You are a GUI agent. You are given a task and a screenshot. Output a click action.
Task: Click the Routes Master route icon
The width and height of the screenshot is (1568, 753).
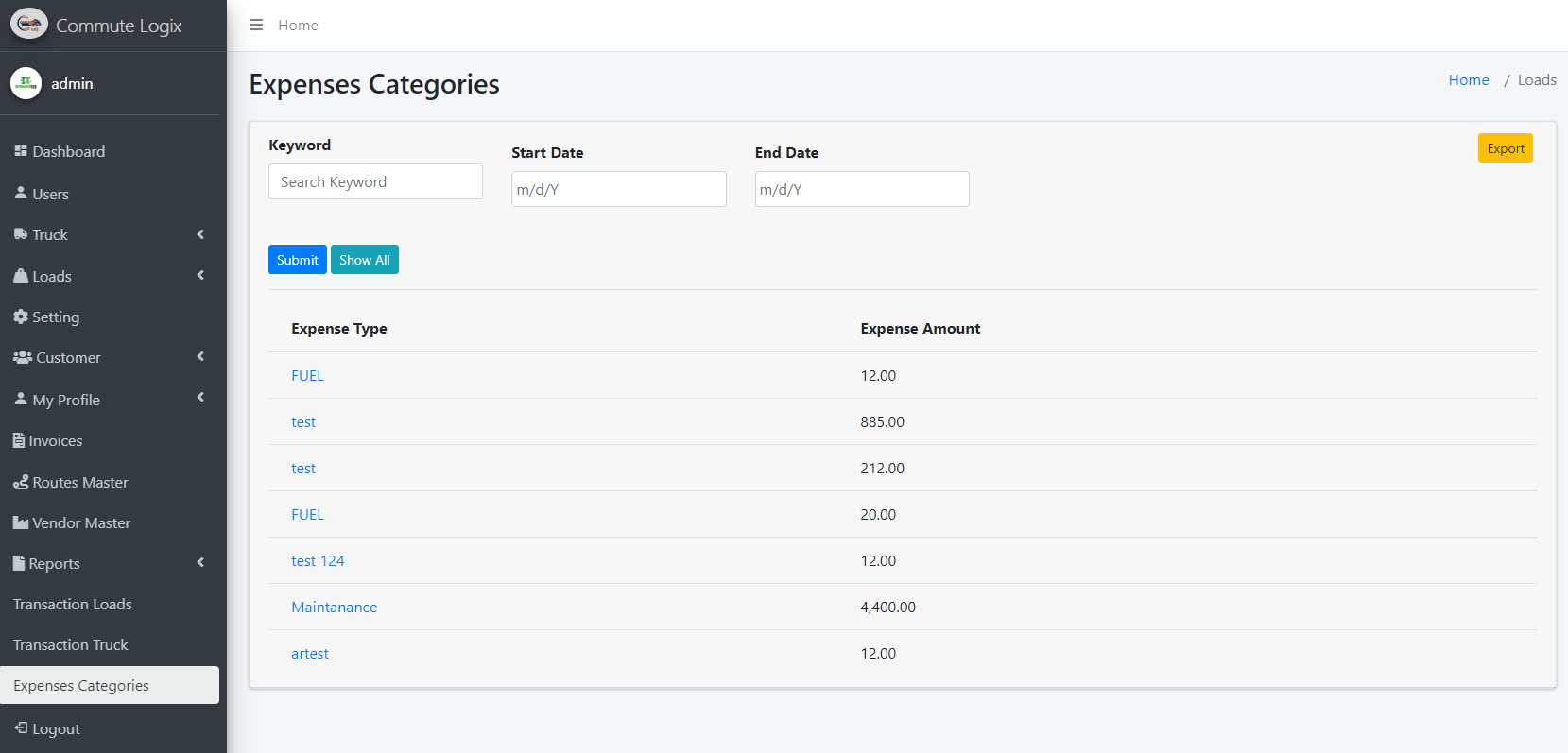(21, 483)
